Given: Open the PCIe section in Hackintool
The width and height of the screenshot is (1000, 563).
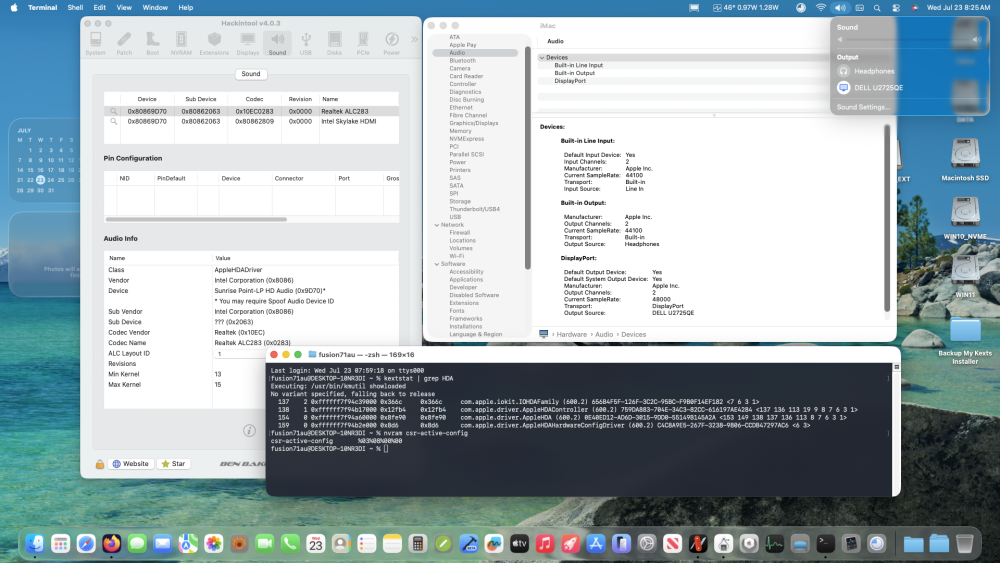Looking at the screenshot, I should tap(363, 43).
